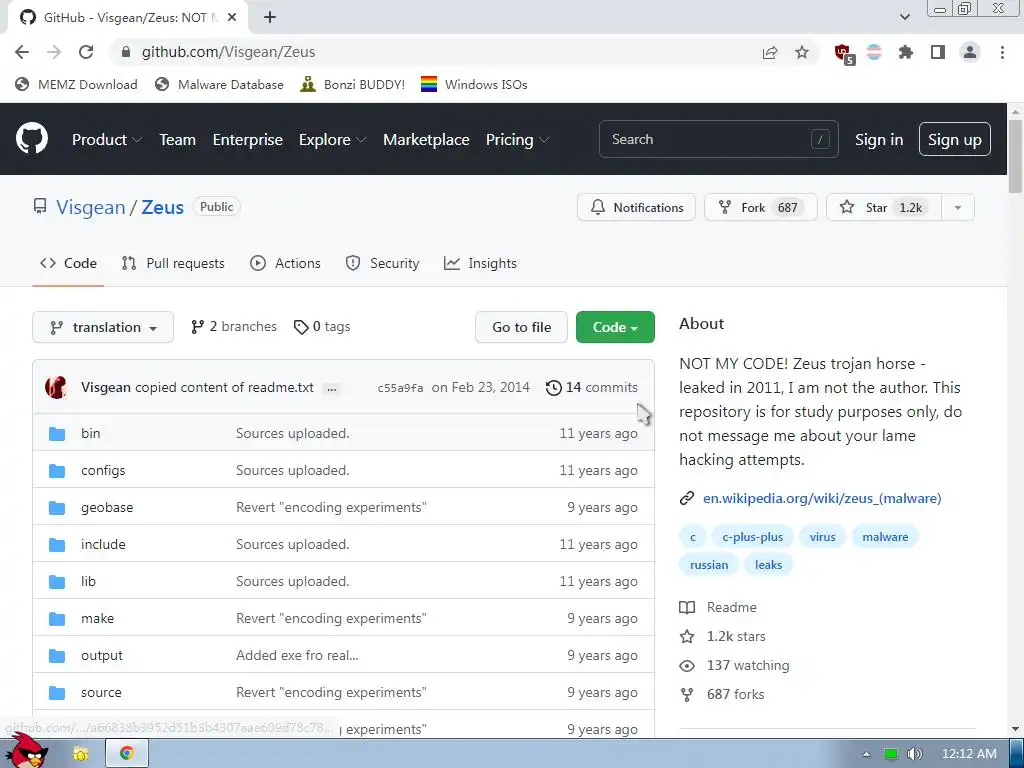Open the en.wikipedia.org zeus malware link

point(822,498)
